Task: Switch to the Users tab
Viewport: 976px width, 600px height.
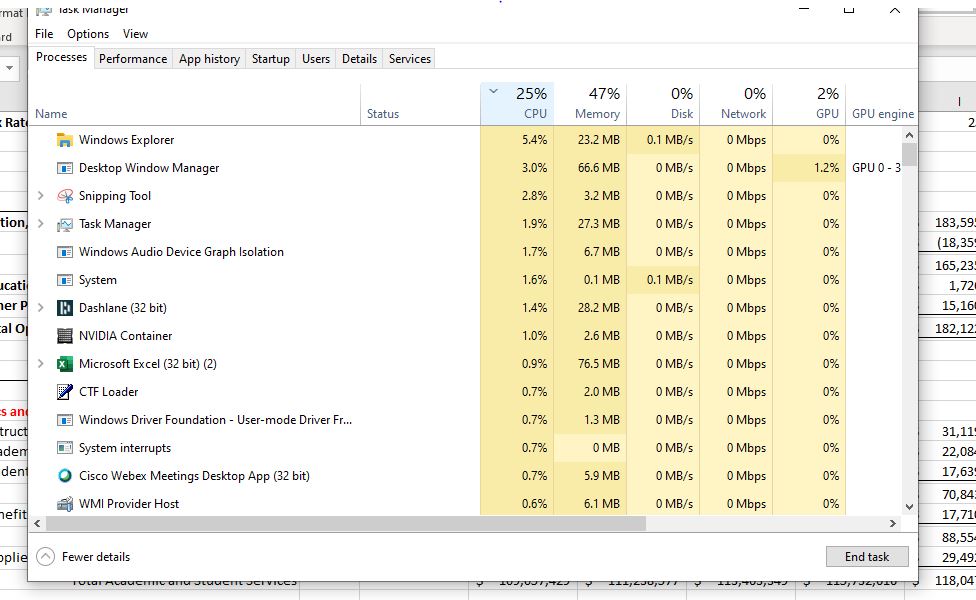Action: 316,59
